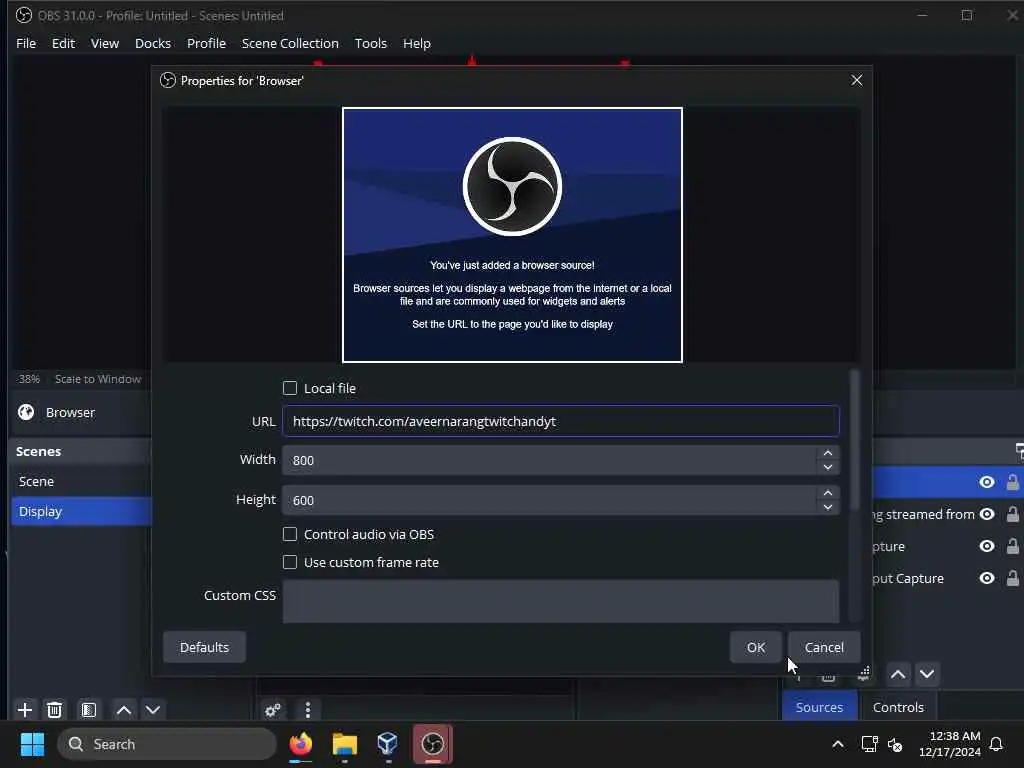Reset properties with the Defaults button
Viewport: 1024px width, 768px height.
click(204, 647)
